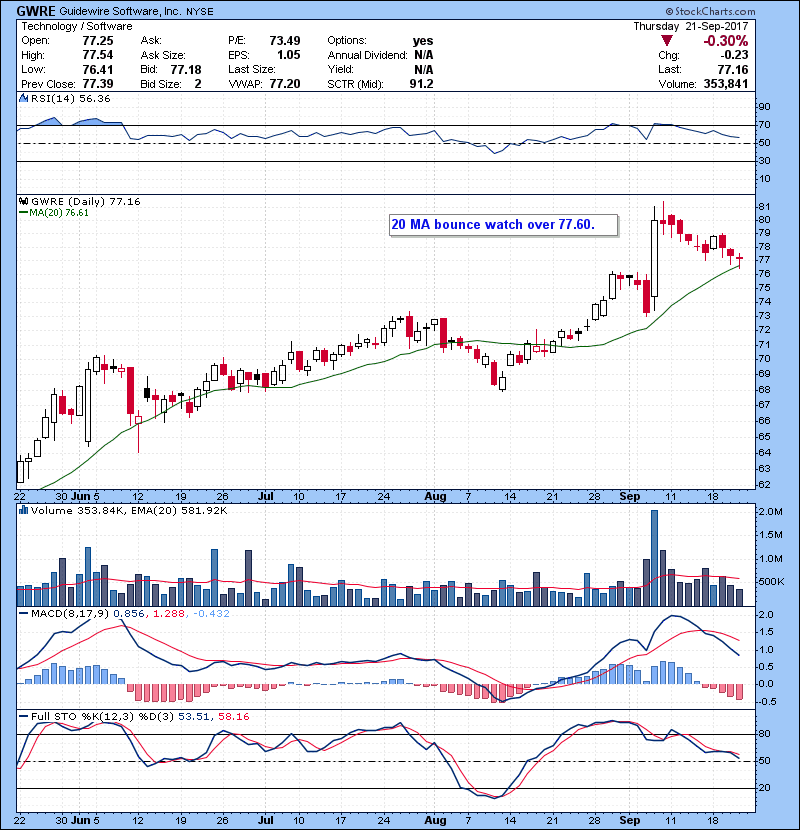This screenshot has height=830, width=800.
Task: Click the SCTR (Mid) value 91.2
Action: [421, 84]
